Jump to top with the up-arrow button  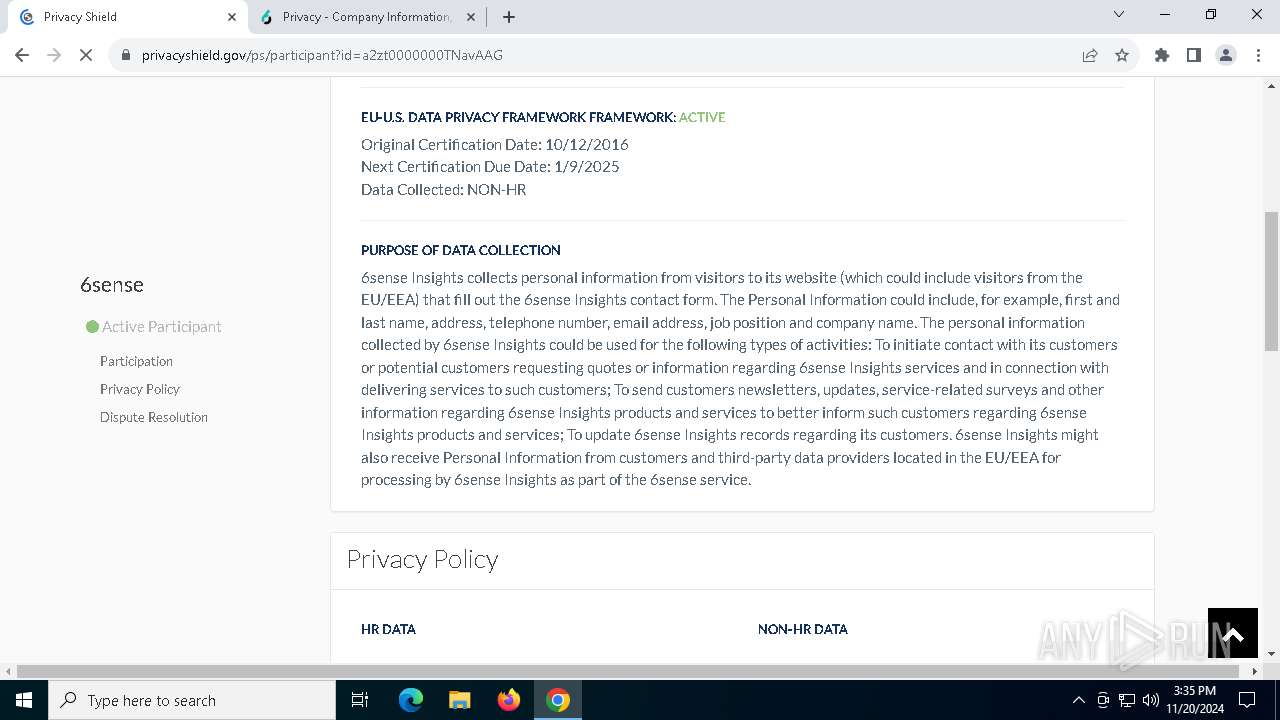[1233, 633]
